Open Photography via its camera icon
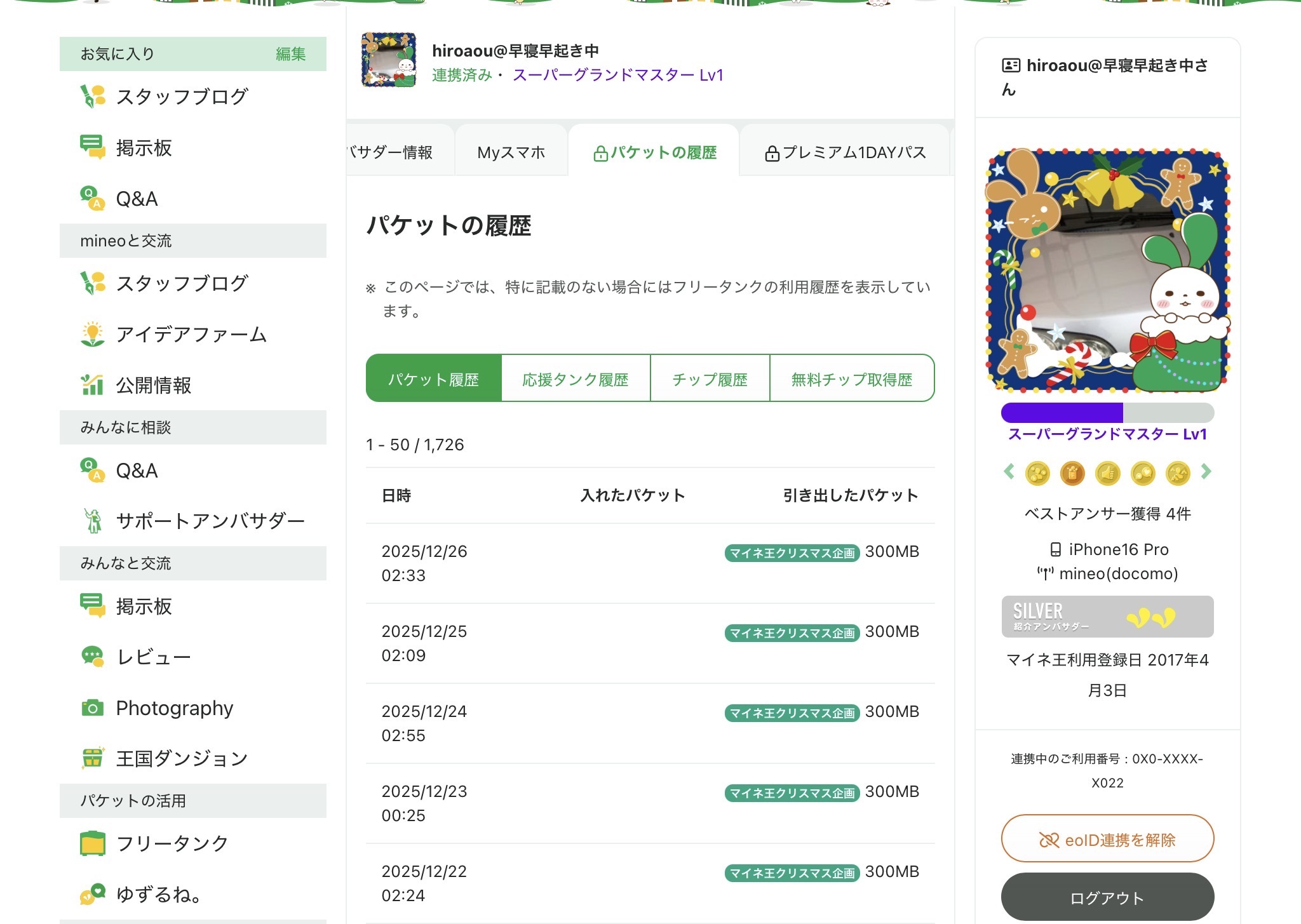The image size is (1301, 924). click(93, 707)
